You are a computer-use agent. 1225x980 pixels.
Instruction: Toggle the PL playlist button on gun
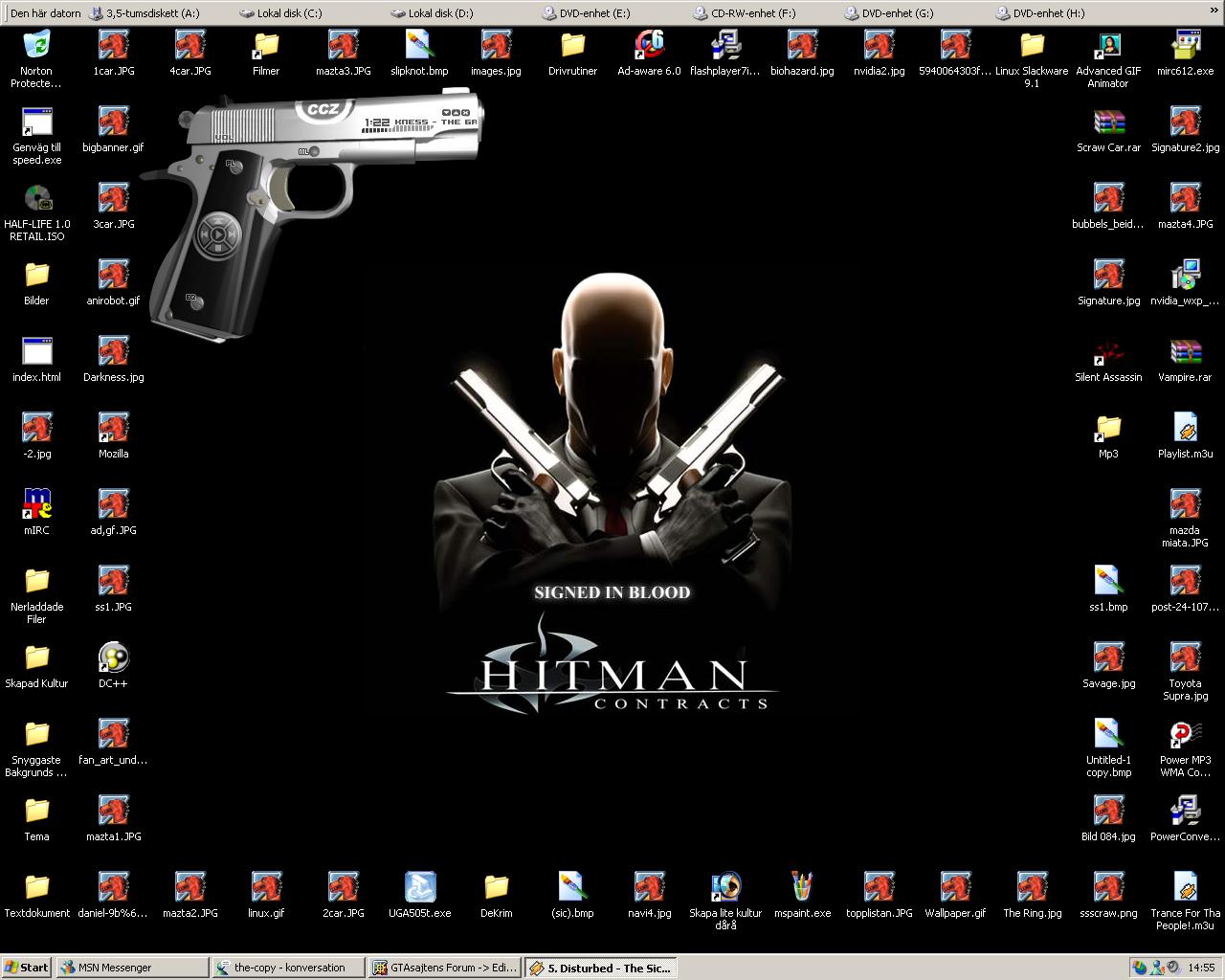[x=235, y=167]
